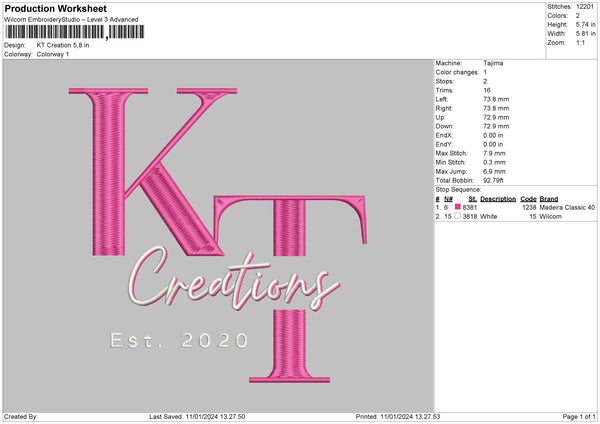
Task: Click the pink color swatch for 8381
Action: pyautogui.click(x=458, y=207)
